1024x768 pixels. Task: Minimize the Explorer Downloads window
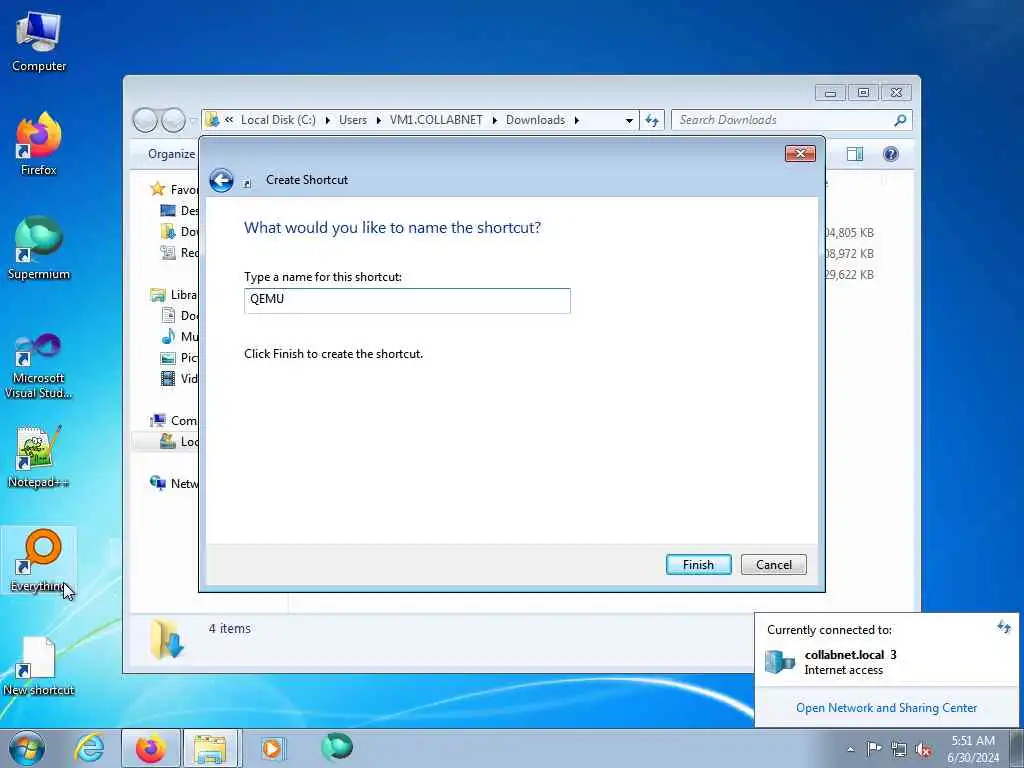click(830, 93)
